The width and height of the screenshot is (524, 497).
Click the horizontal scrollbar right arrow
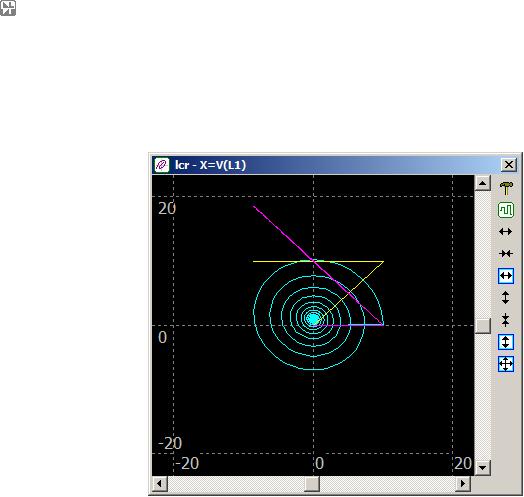click(463, 484)
